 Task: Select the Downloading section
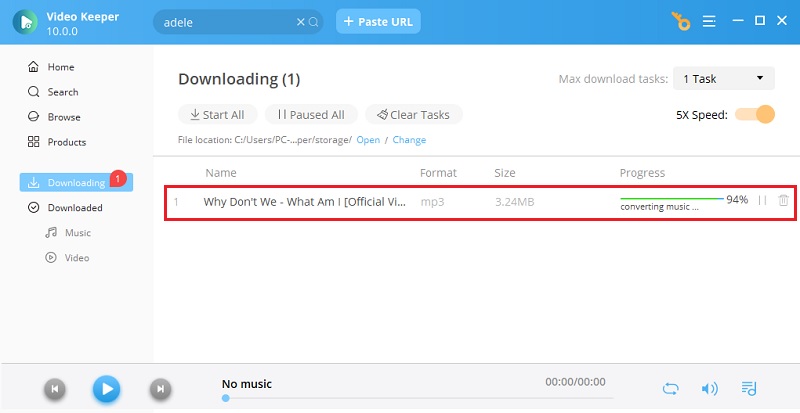tap(76, 182)
